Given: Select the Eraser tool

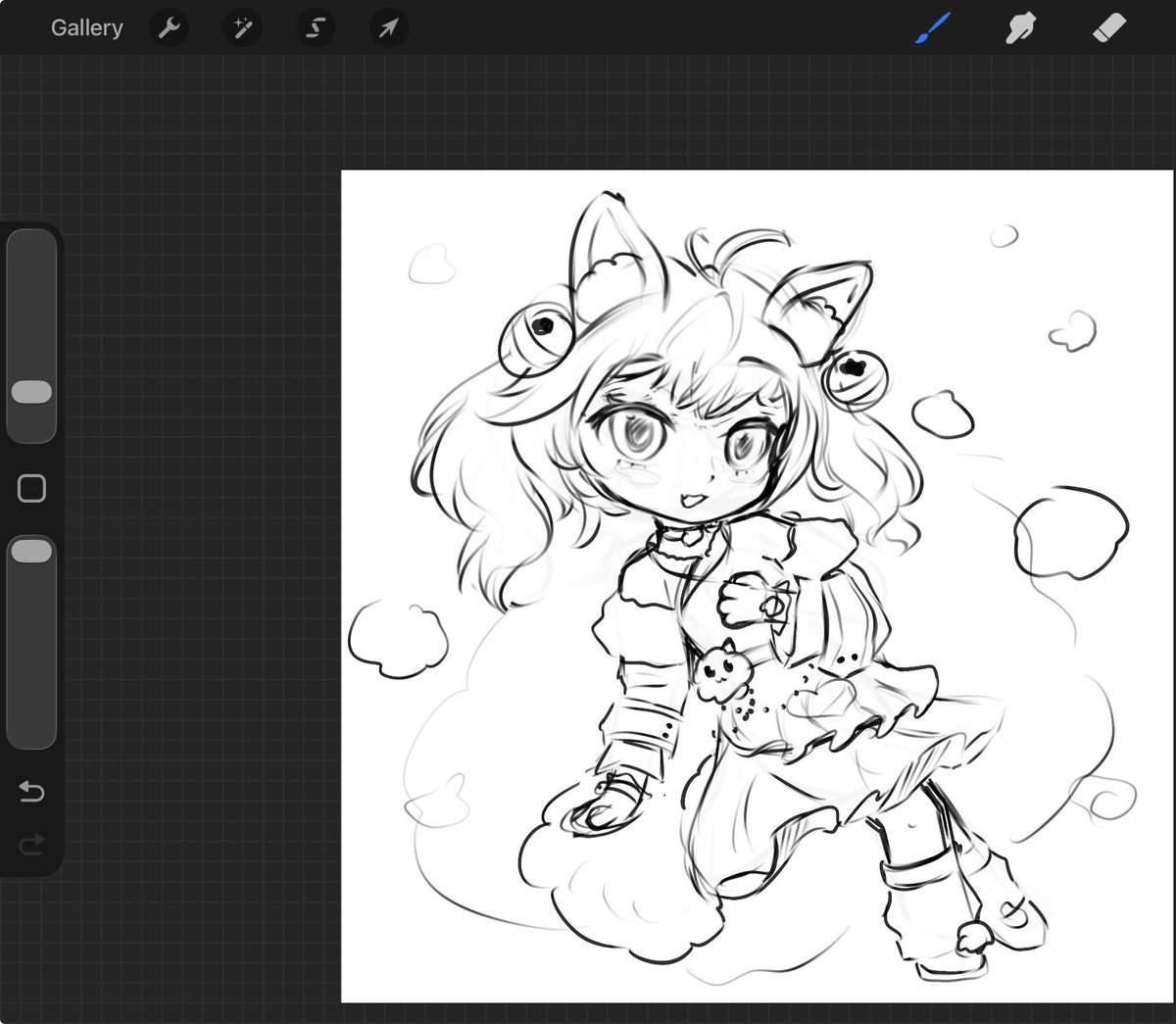Looking at the screenshot, I should 1110,28.
